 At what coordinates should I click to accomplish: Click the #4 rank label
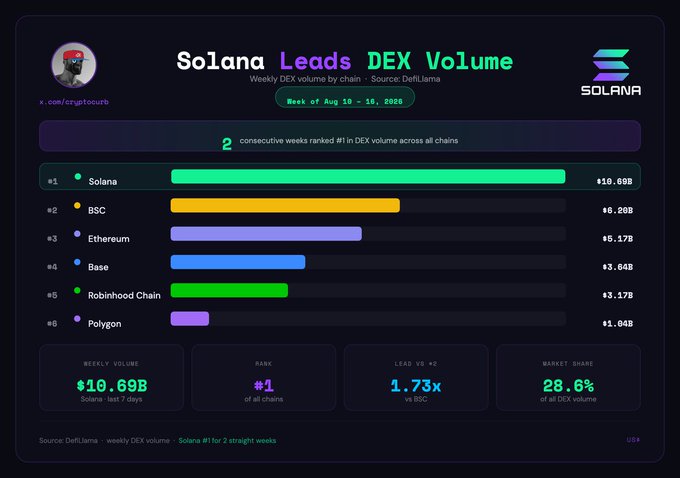tap(52, 267)
